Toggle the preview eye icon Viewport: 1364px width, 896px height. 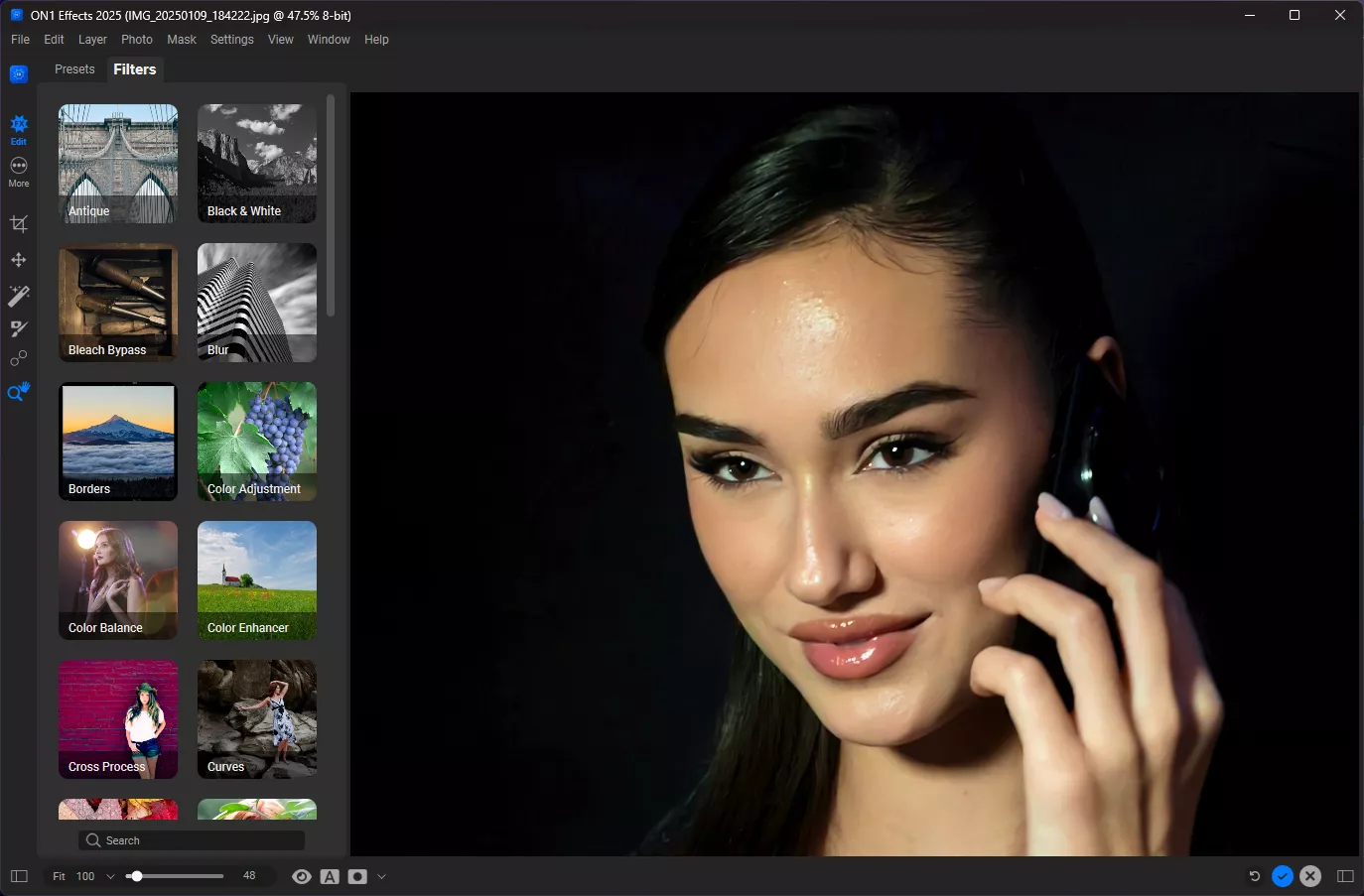click(302, 876)
